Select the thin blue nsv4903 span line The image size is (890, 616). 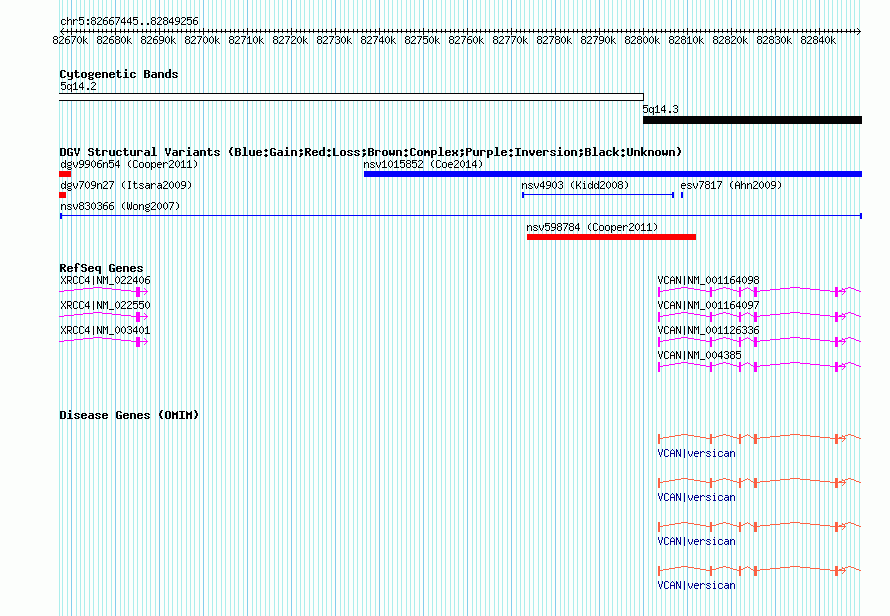(x=598, y=195)
